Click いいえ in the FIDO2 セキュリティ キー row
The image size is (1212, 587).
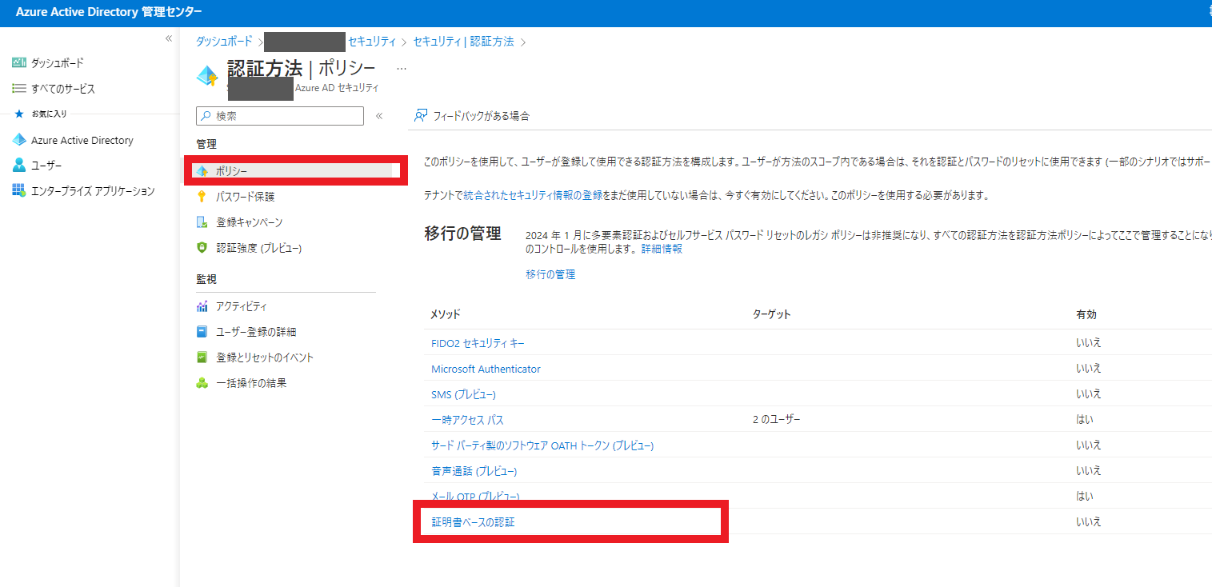click(1088, 343)
